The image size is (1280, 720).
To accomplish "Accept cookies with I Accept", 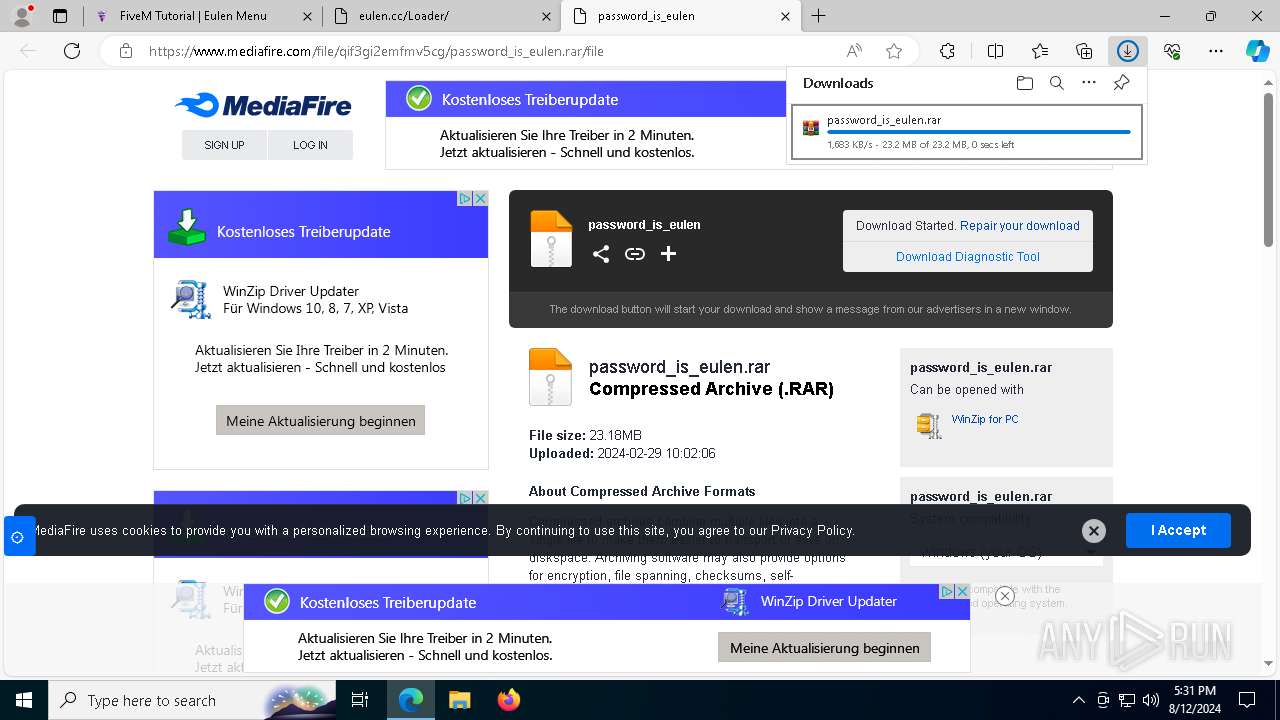I will (x=1178, y=530).
